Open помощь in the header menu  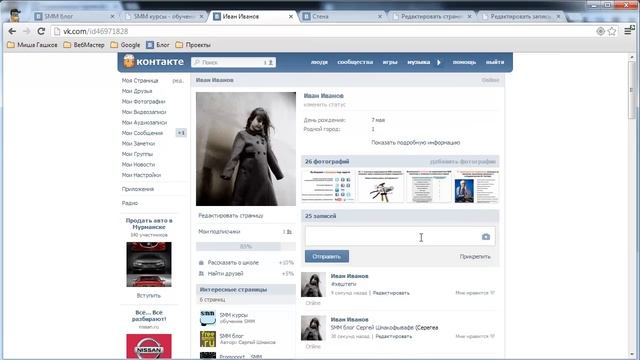464,62
